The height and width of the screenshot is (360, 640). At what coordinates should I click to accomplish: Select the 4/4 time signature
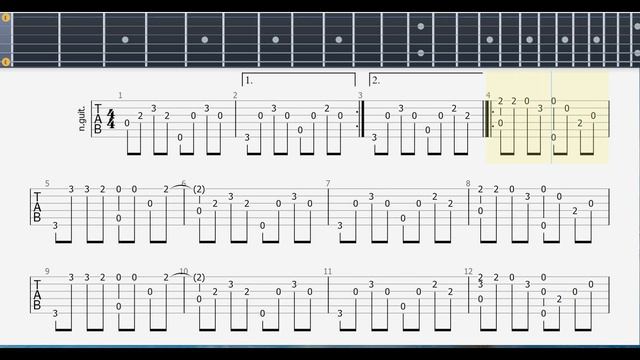111,119
